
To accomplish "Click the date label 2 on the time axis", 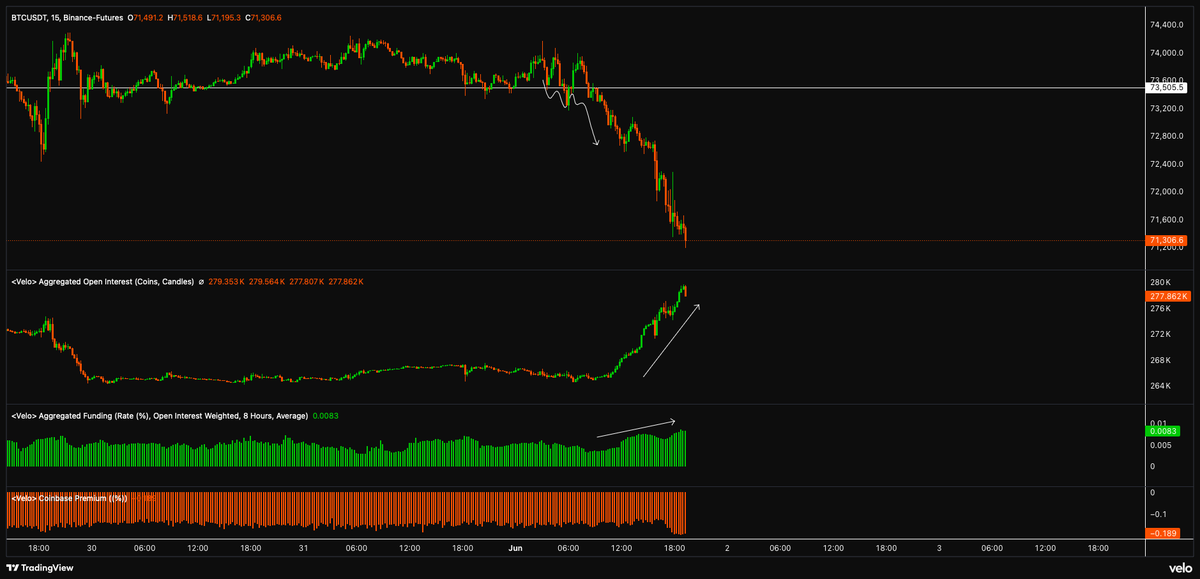I will [x=727, y=548].
